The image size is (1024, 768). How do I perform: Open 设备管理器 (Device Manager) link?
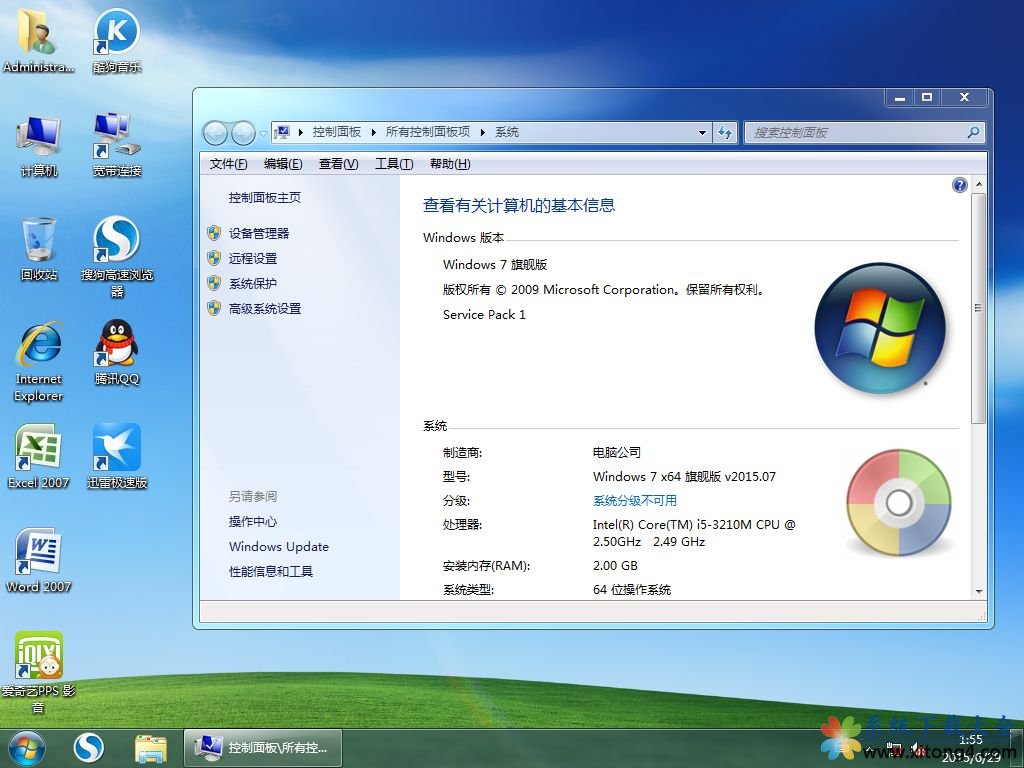coord(259,233)
